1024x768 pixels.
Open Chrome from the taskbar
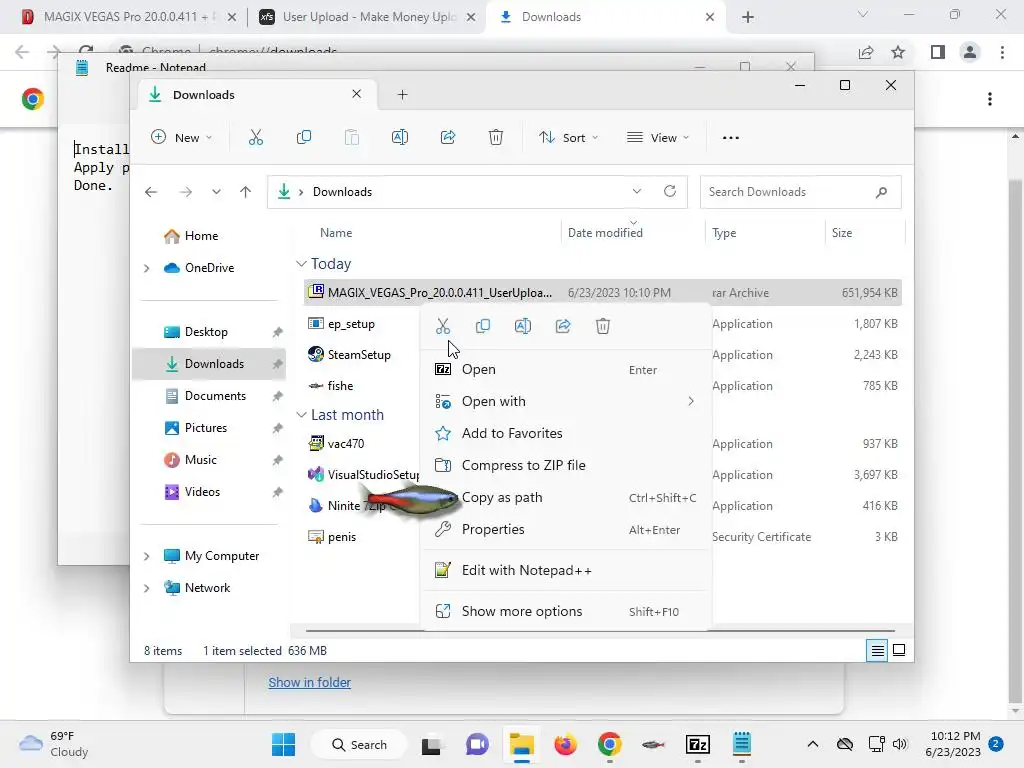pyautogui.click(x=609, y=744)
